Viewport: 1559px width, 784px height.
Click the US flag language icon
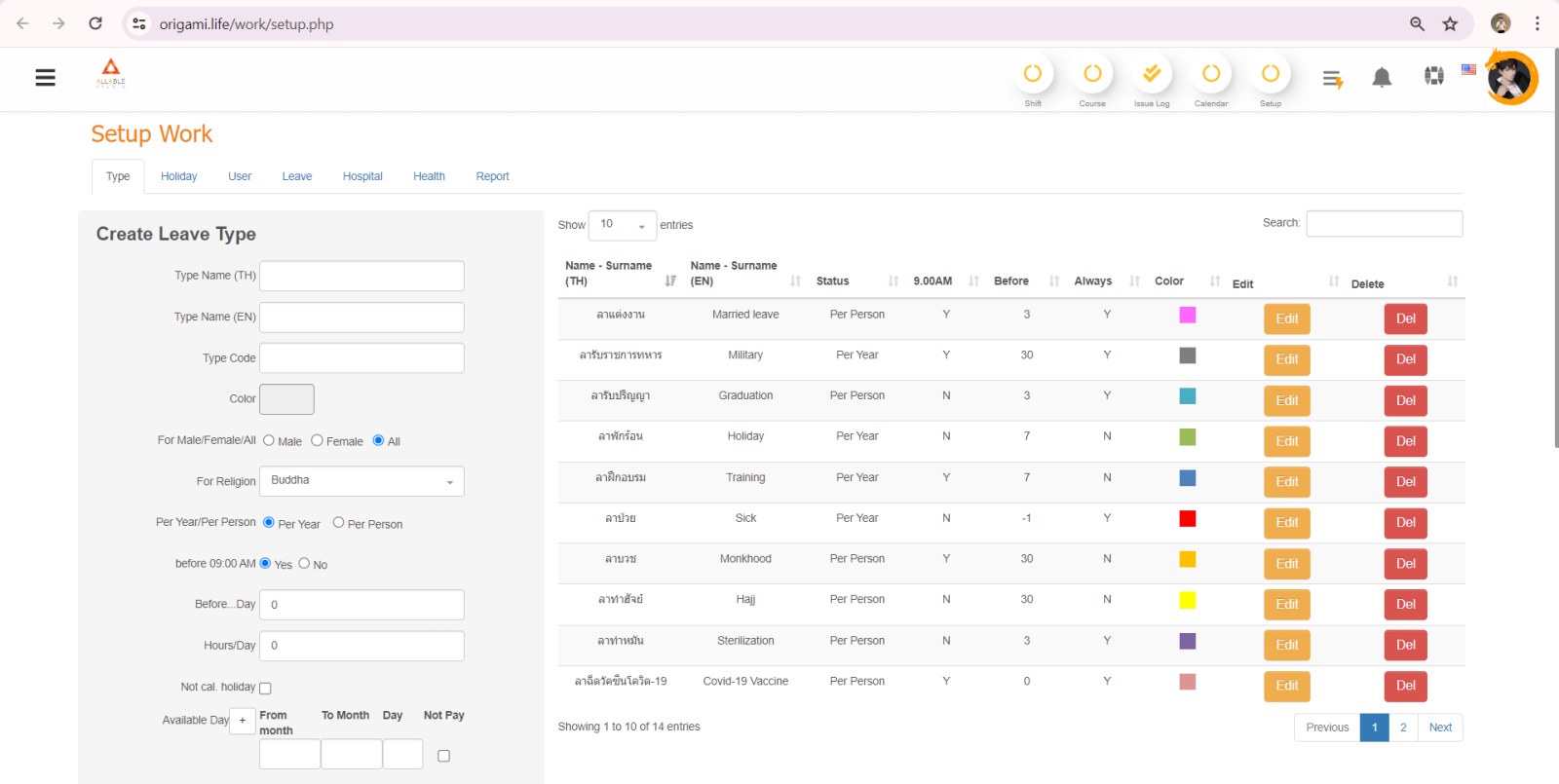(x=1468, y=70)
